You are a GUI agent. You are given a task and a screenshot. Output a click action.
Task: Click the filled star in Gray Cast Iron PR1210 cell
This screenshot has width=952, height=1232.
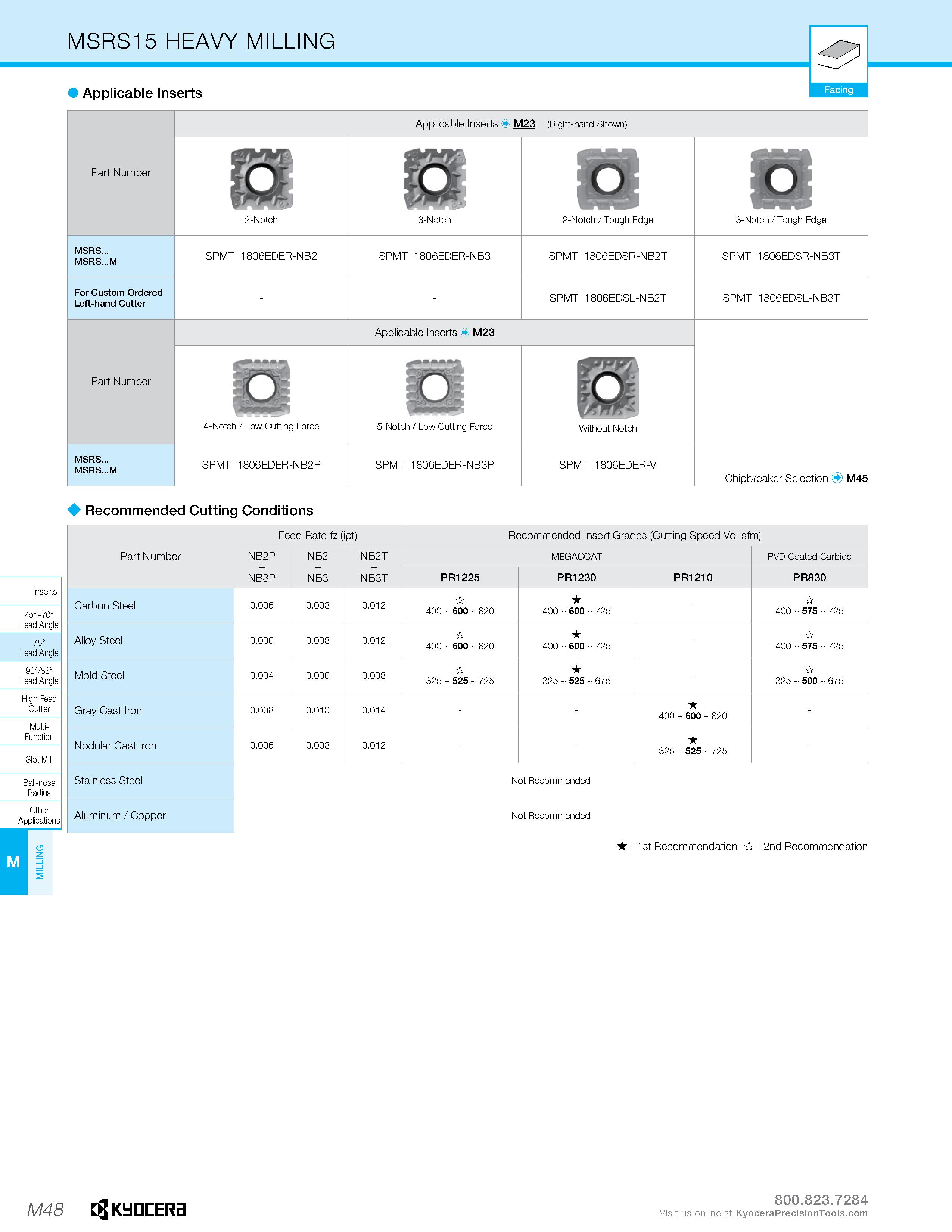coord(693,704)
